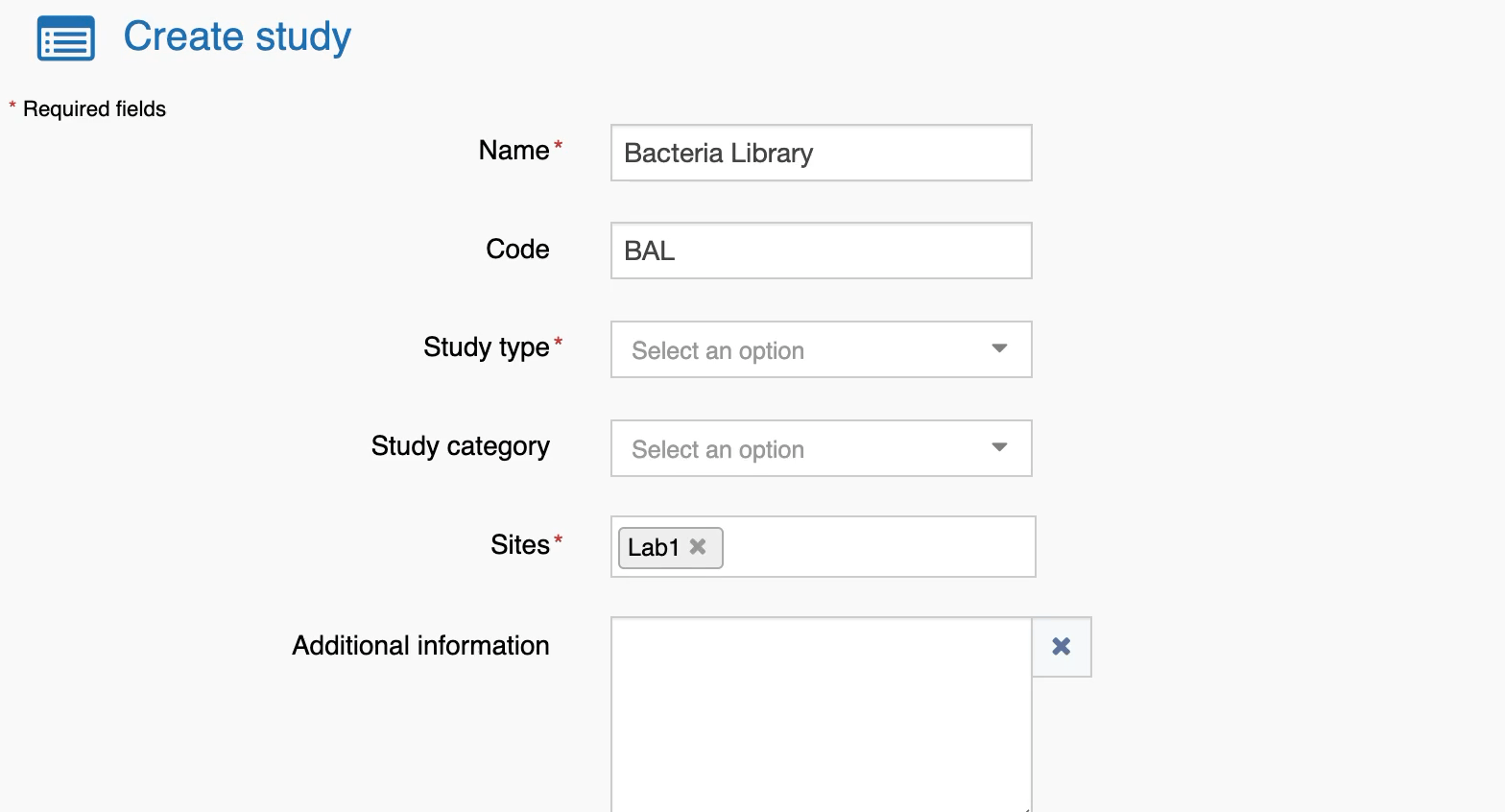Select the Lab1 tag label
This screenshot has width=1505, height=812.
pos(653,547)
